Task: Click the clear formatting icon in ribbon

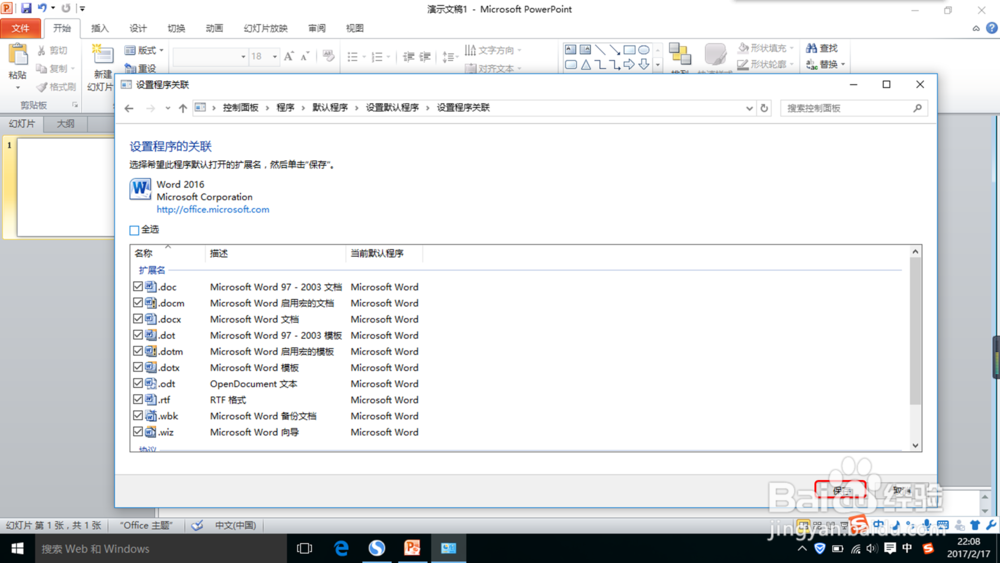Action: click(328, 56)
